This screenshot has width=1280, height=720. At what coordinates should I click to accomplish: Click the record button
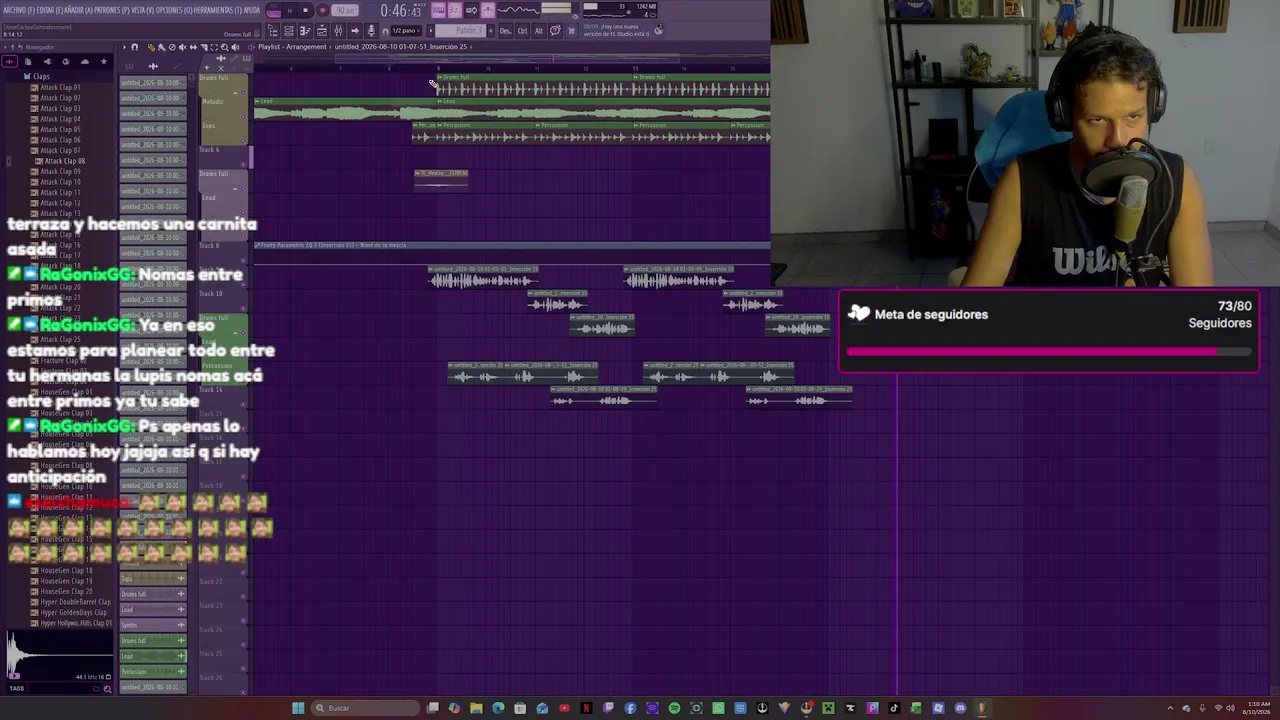322,11
